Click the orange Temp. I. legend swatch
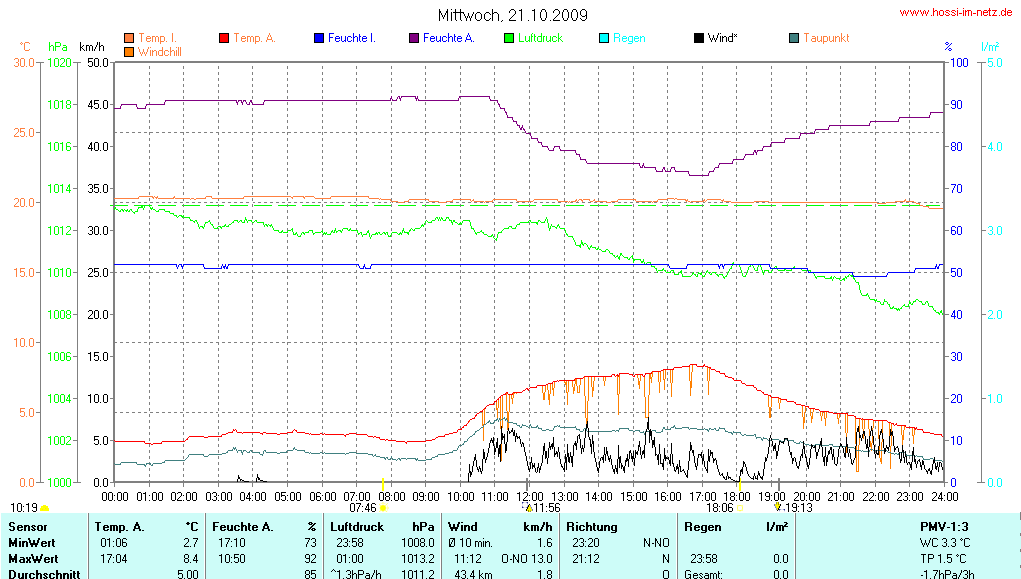Image resolution: width=1021 pixels, height=579 pixels. point(129,39)
